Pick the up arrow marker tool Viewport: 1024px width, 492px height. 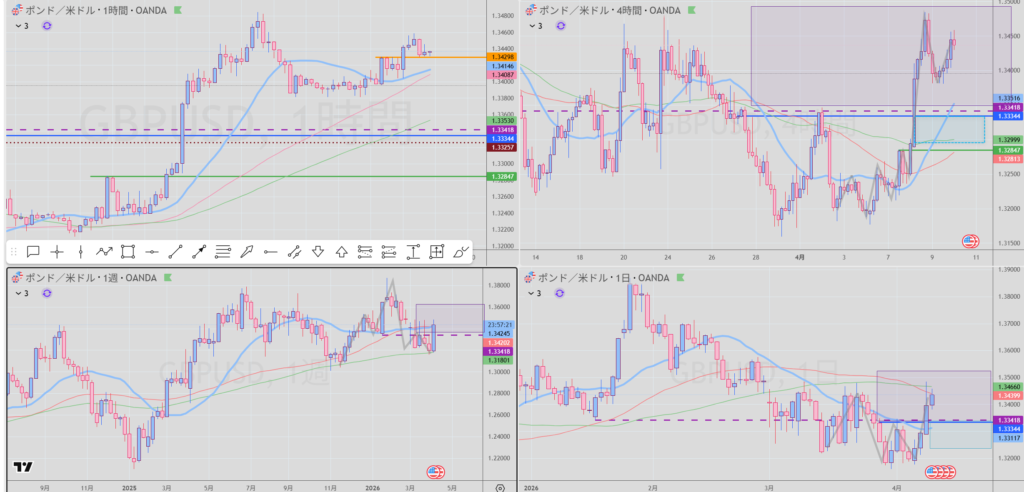pos(342,251)
